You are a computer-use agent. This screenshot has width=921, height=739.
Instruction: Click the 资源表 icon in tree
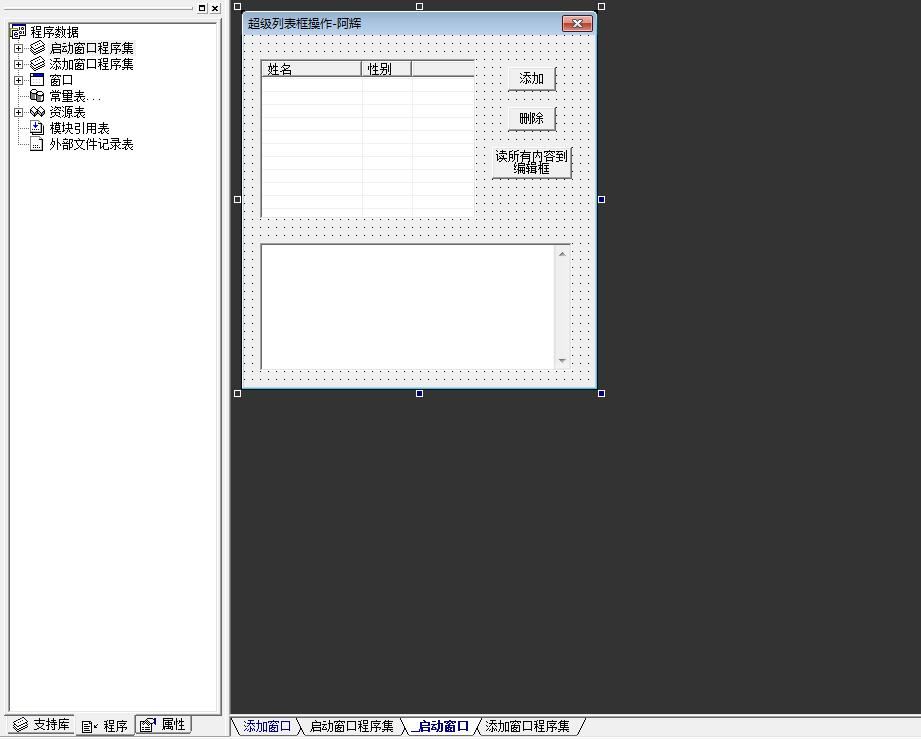[x=37, y=112]
